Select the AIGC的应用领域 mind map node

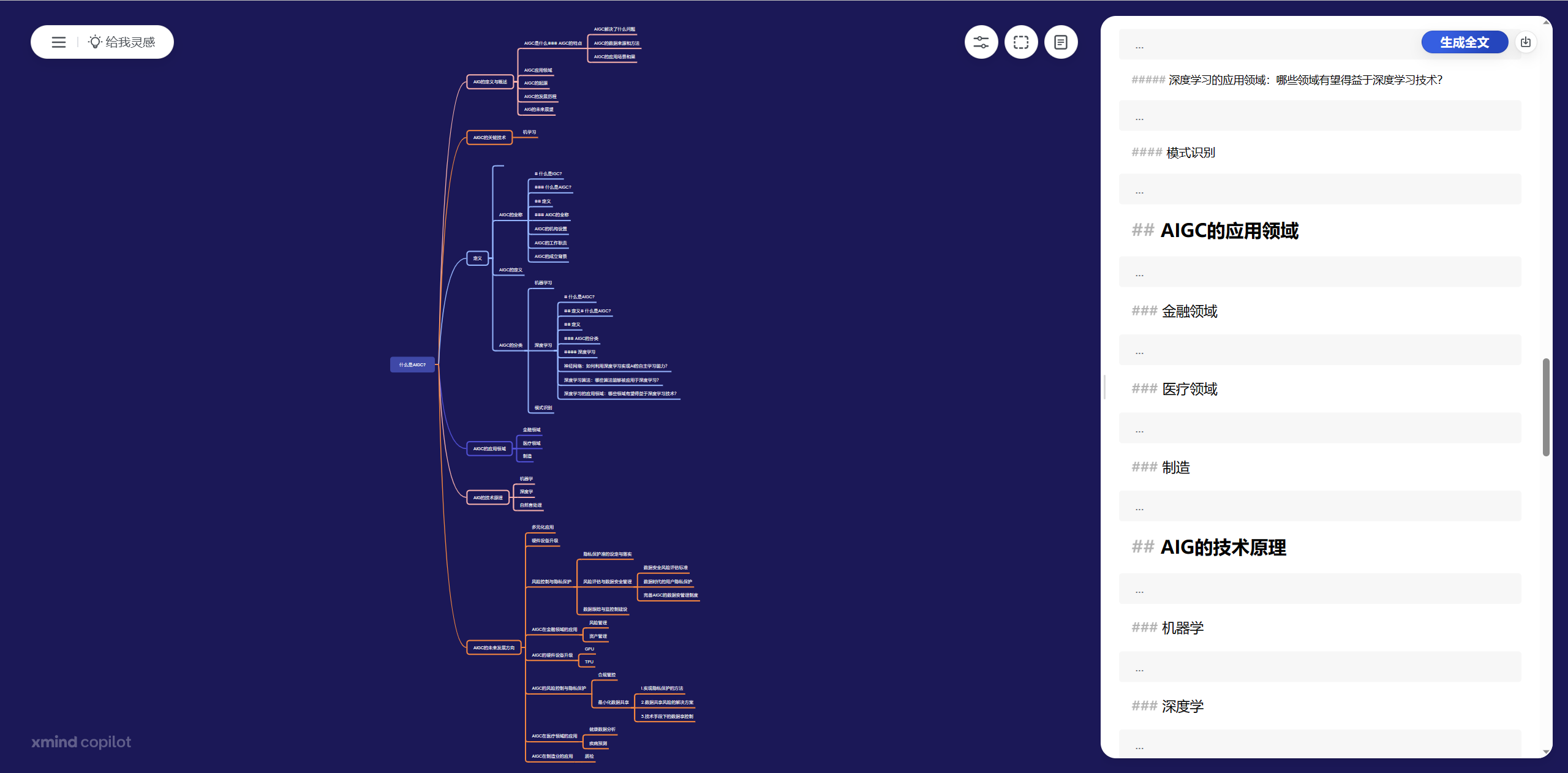pyautogui.click(x=489, y=449)
